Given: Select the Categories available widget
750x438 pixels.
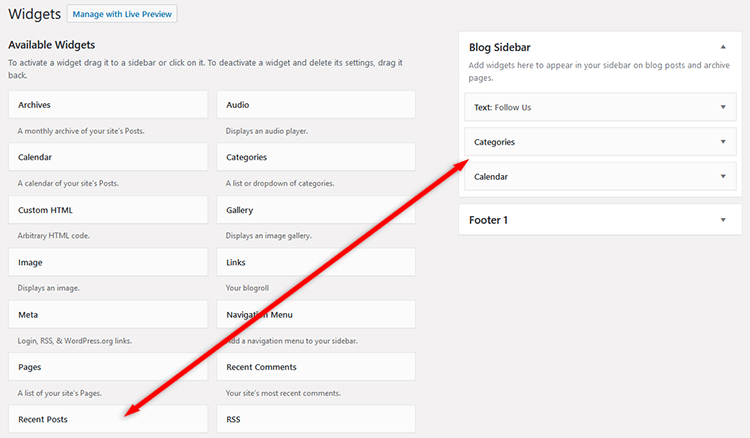Looking at the screenshot, I should [316, 157].
